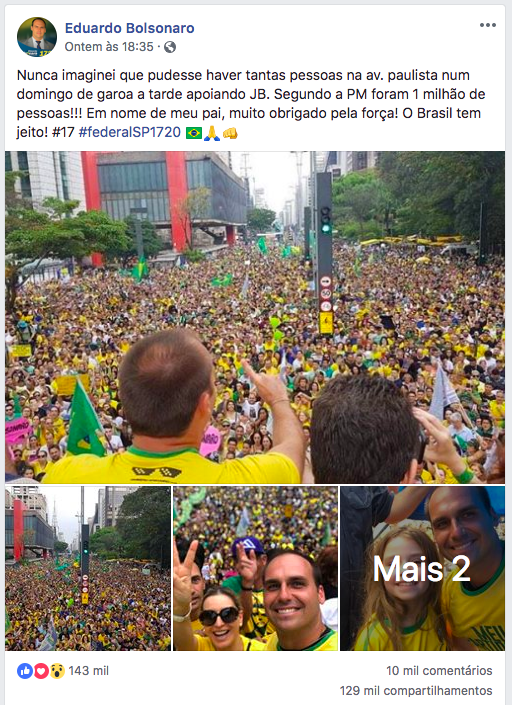Click the 'Ontem às 18:35' timestamp
The height and width of the screenshot is (705, 512).
coord(109,47)
